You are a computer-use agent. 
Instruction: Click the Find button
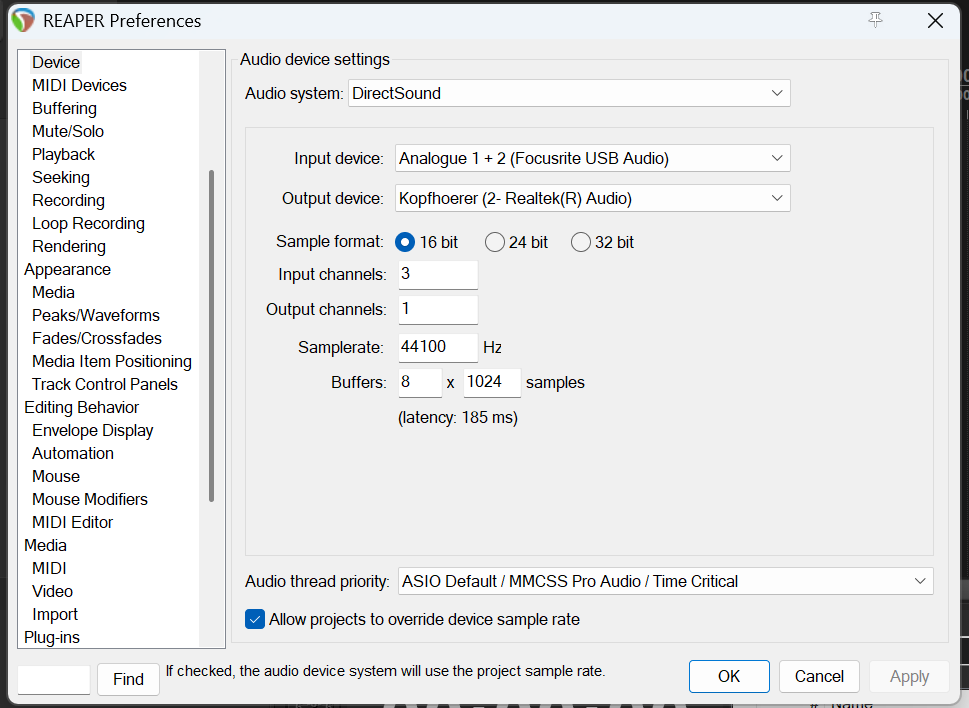128,679
